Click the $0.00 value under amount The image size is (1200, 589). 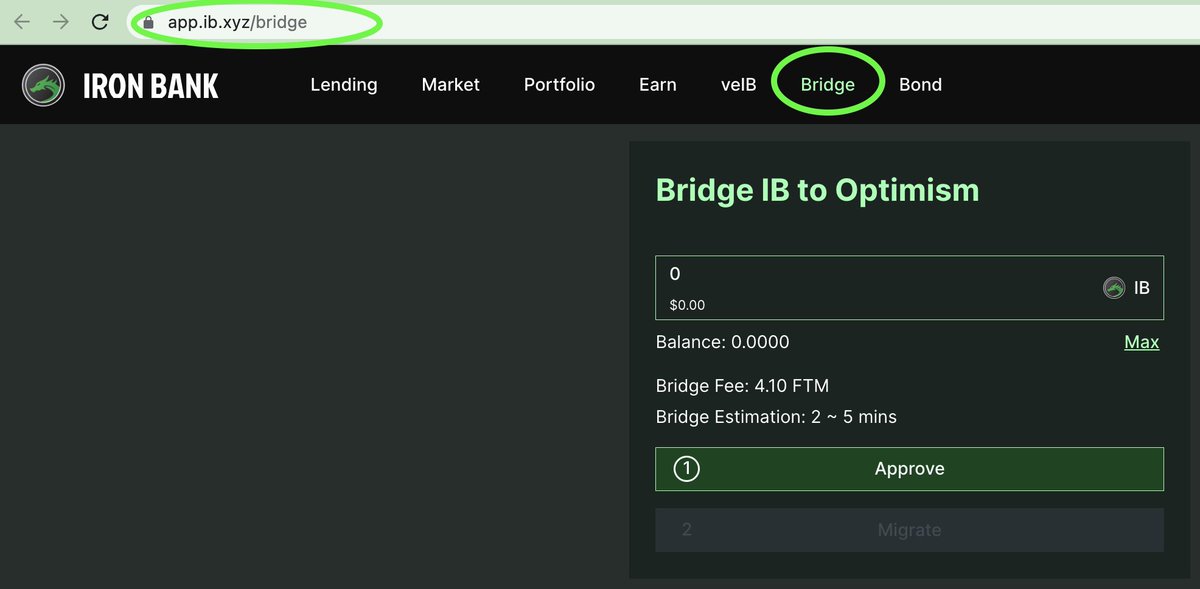click(x=687, y=305)
